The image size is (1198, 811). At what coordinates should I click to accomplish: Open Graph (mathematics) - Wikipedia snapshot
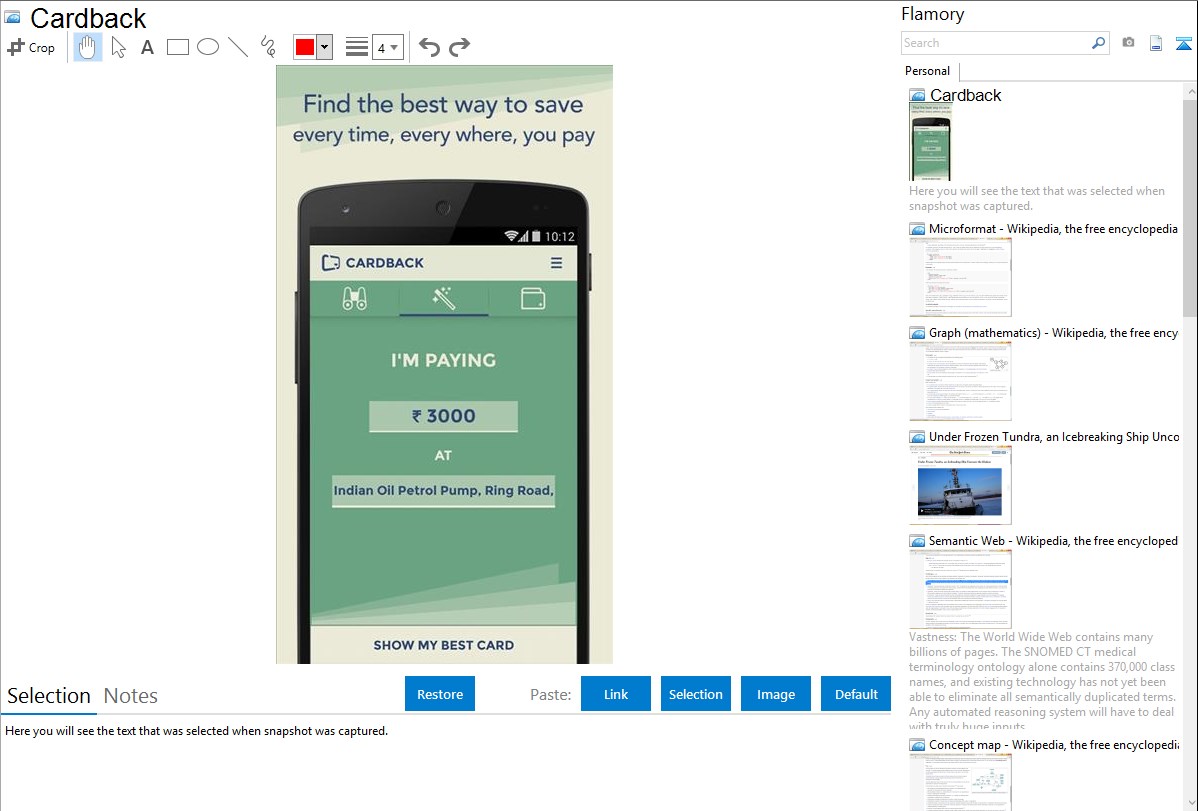tap(1053, 333)
